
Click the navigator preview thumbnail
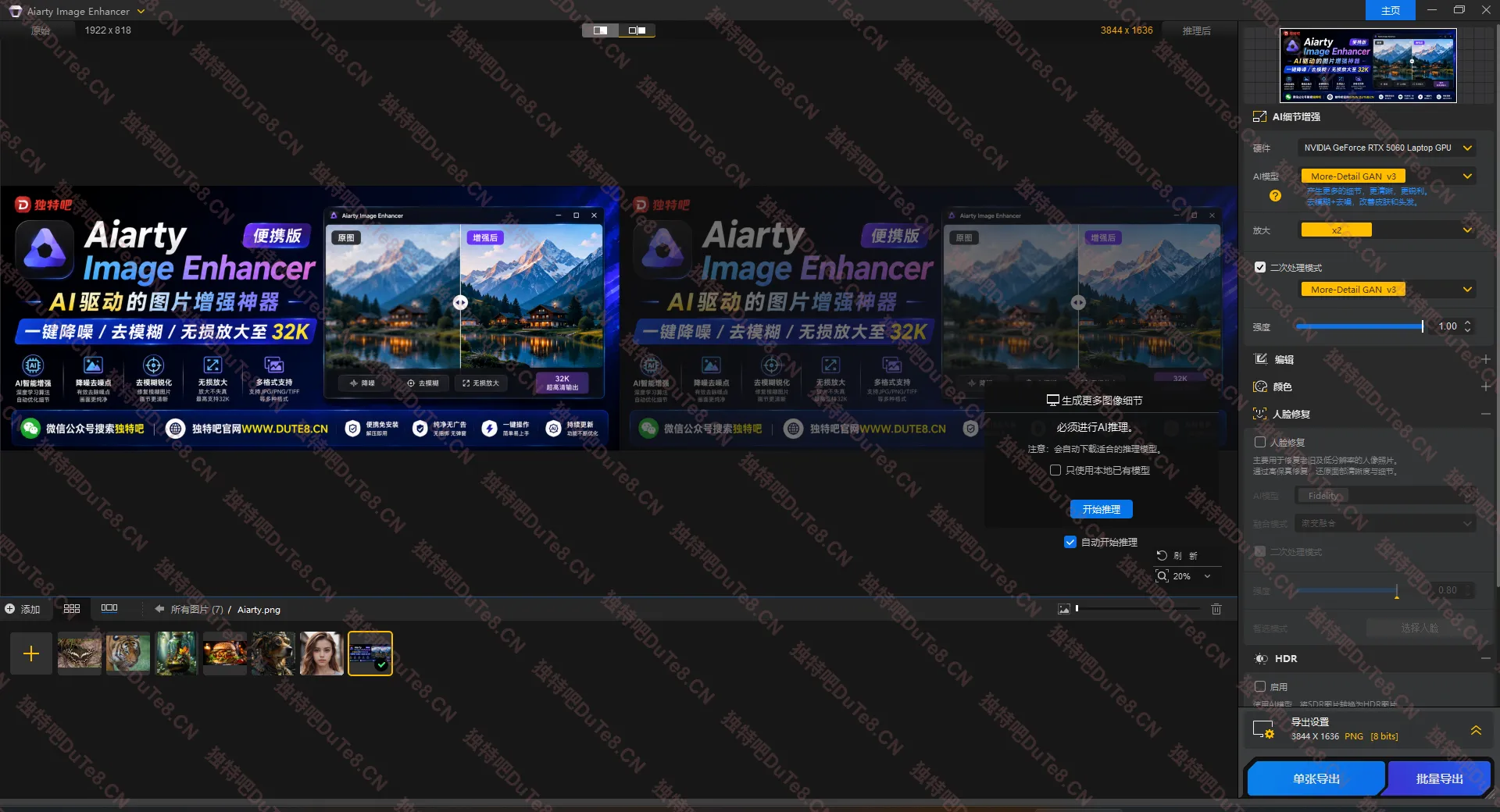pyautogui.click(x=1368, y=66)
